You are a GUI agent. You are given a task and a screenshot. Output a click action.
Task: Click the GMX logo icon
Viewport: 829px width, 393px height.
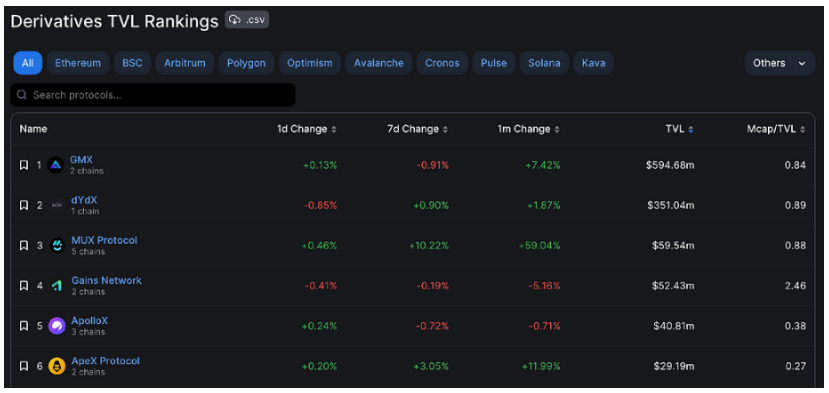(x=56, y=165)
